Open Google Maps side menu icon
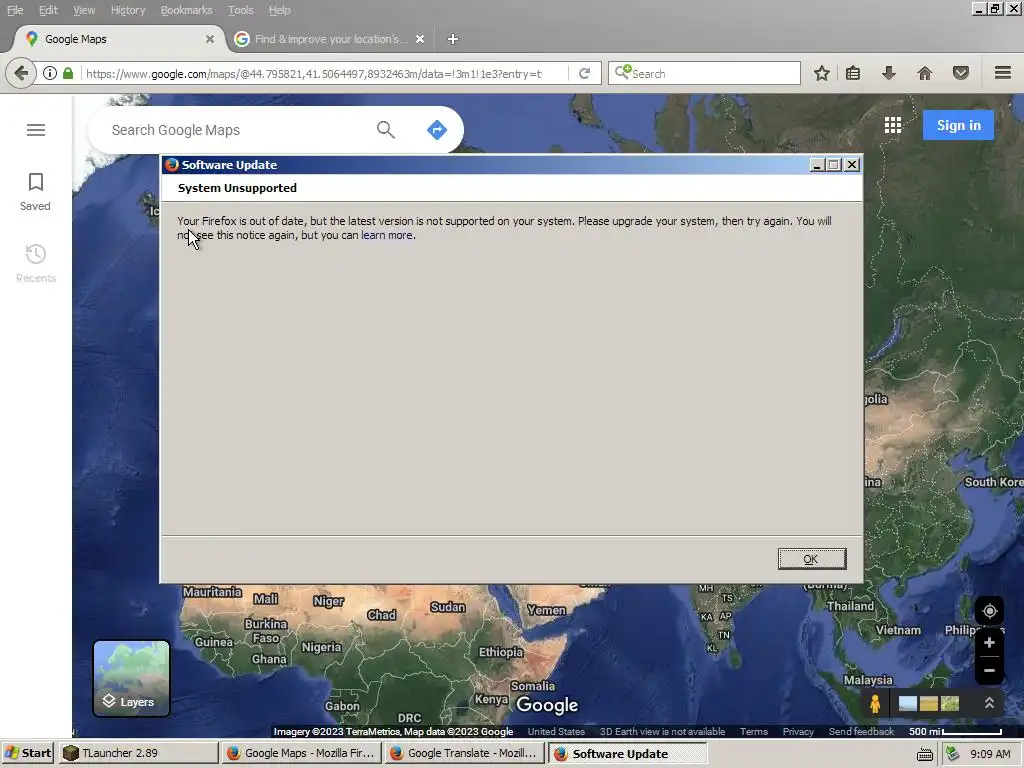Image resolution: width=1024 pixels, height=768 pixels. (36, 130)
